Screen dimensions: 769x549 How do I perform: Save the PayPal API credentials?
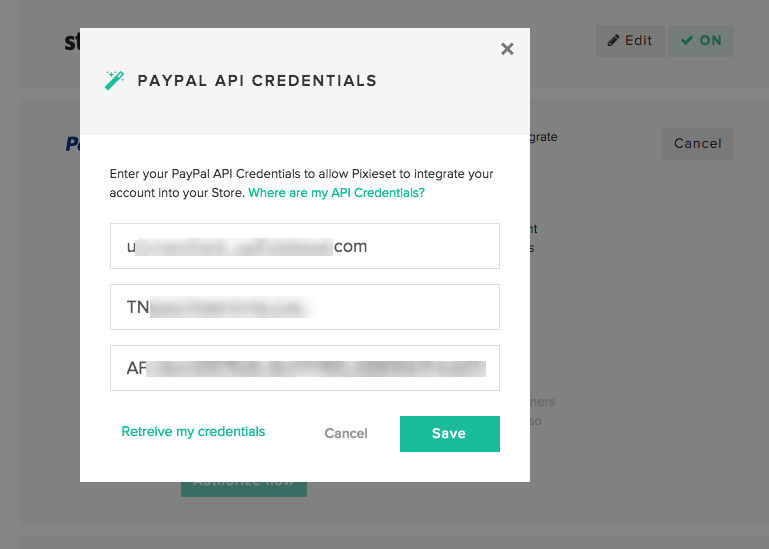coord(450,434)
